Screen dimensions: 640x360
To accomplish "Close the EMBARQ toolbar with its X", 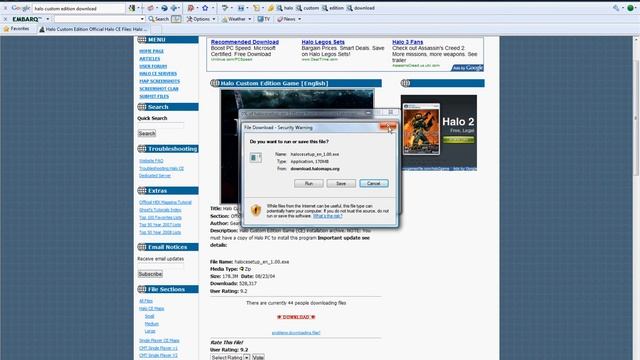I will [x=5, y=19].
